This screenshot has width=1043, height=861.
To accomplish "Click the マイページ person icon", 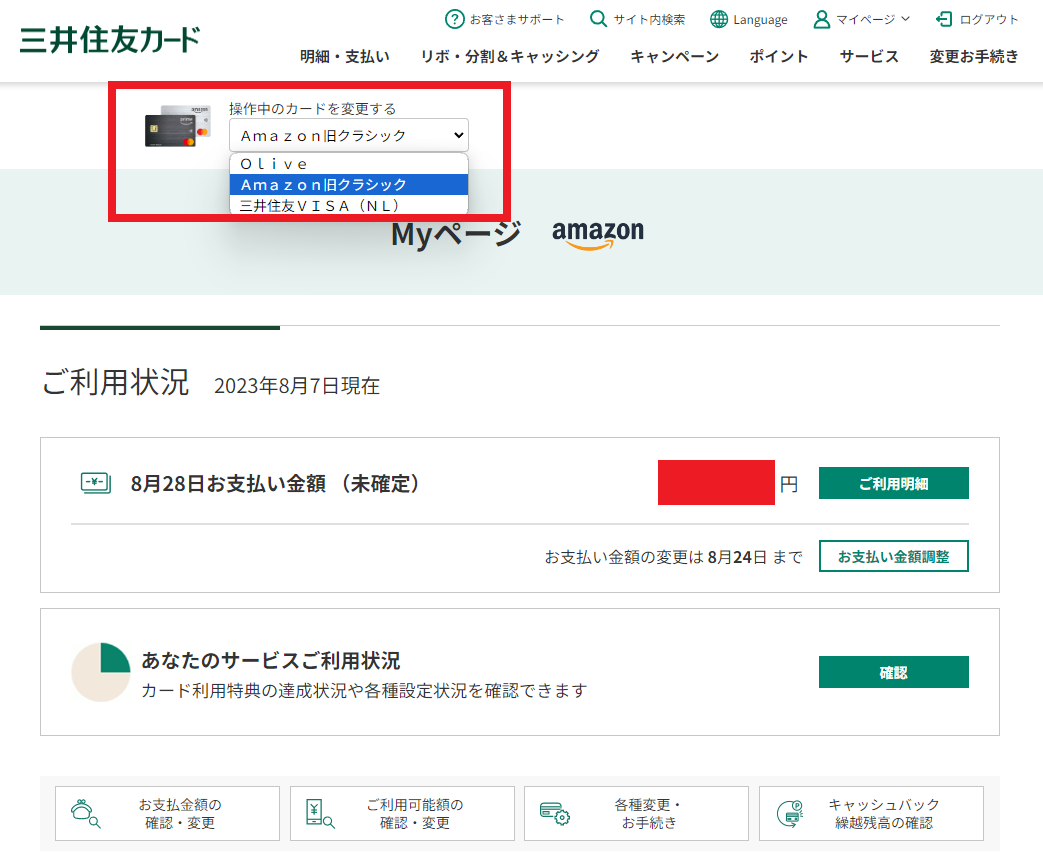I will point(820,18).
